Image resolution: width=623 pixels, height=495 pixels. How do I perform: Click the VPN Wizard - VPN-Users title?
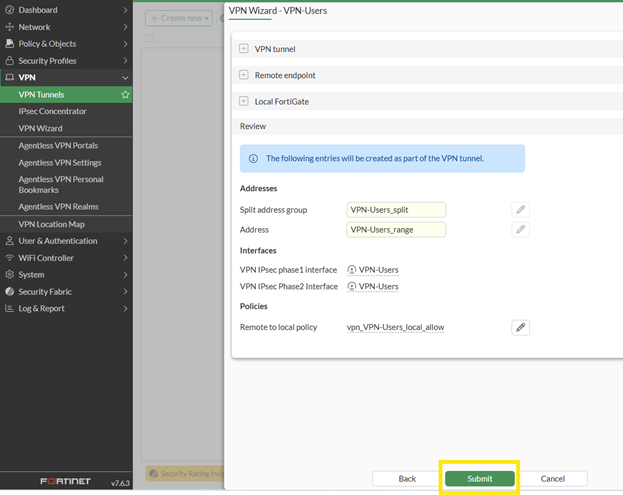tap(278, 11)
